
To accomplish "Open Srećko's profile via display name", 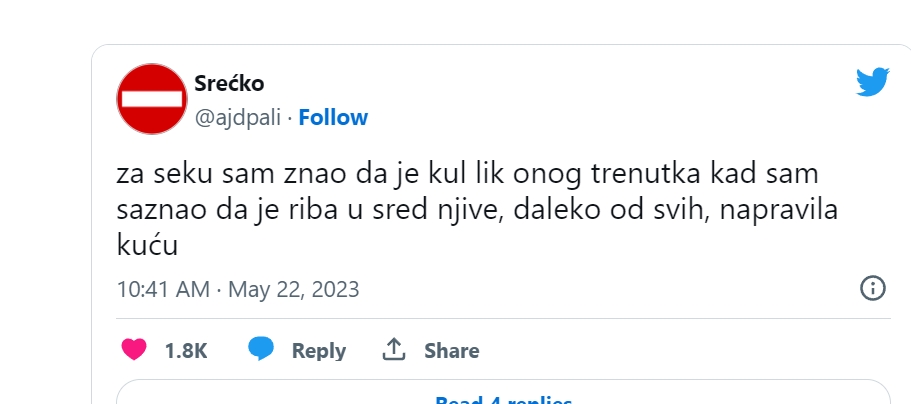I will tap(230, 82).
